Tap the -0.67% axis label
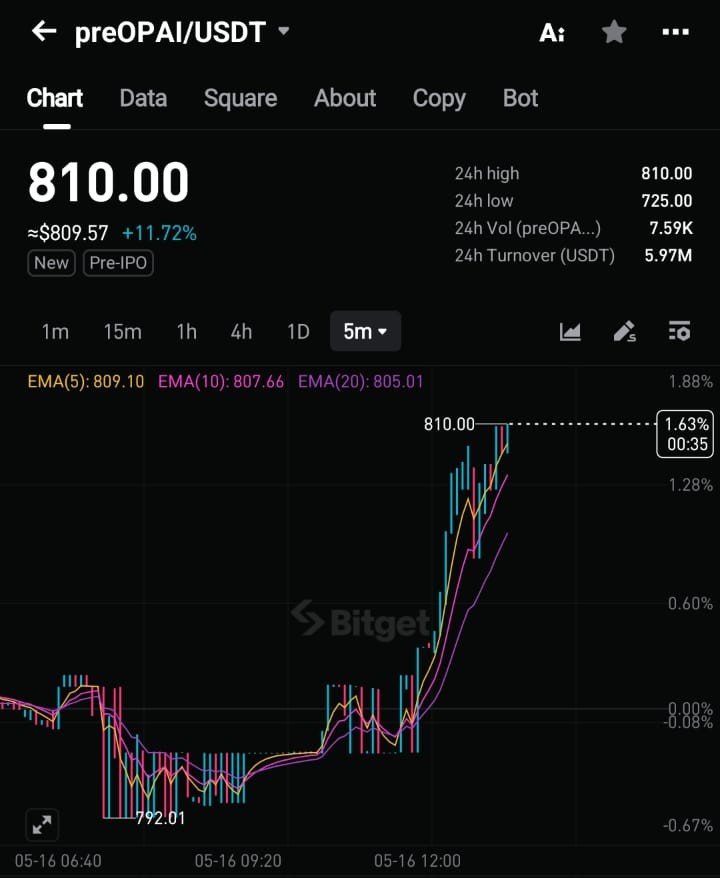This screenshot has height=878, width=720. pos(688,825)
